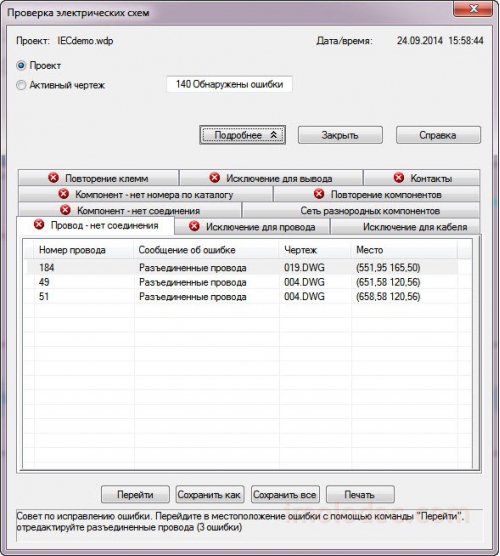The width and height of the screenshot is (500, 556).
Task: Click the error icon beside Исключение для вывода
Action: 215,177
